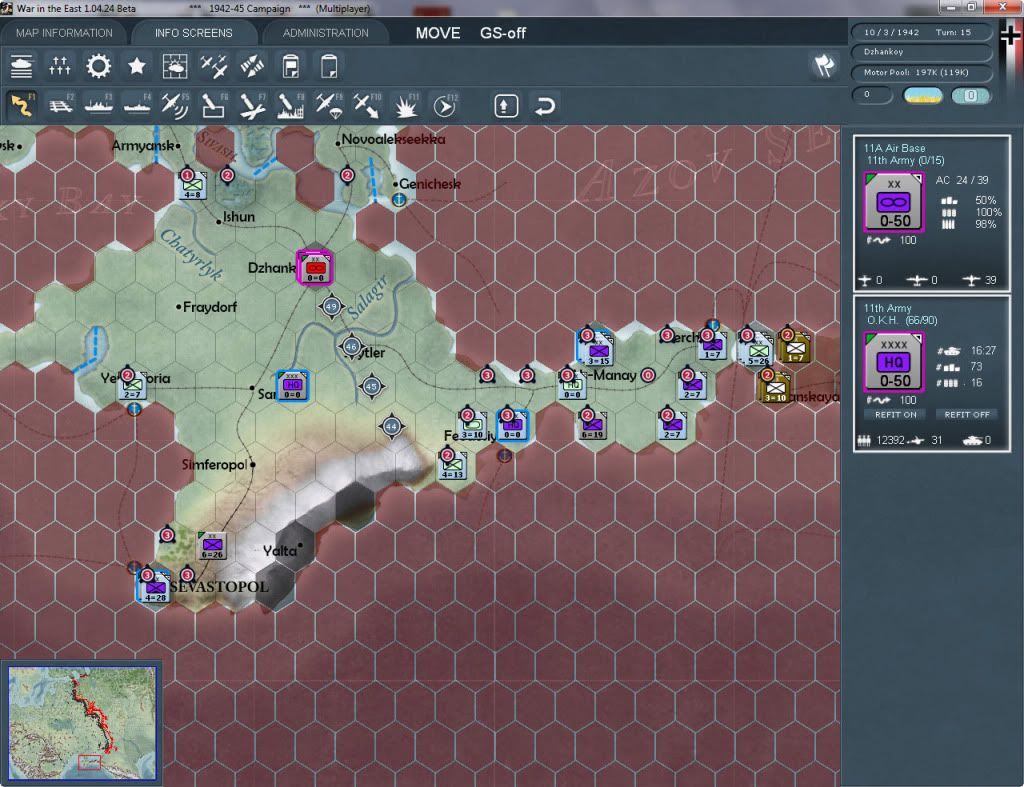
Task: Select the F10 Air transfer mode
Action: tap(367, 105)
